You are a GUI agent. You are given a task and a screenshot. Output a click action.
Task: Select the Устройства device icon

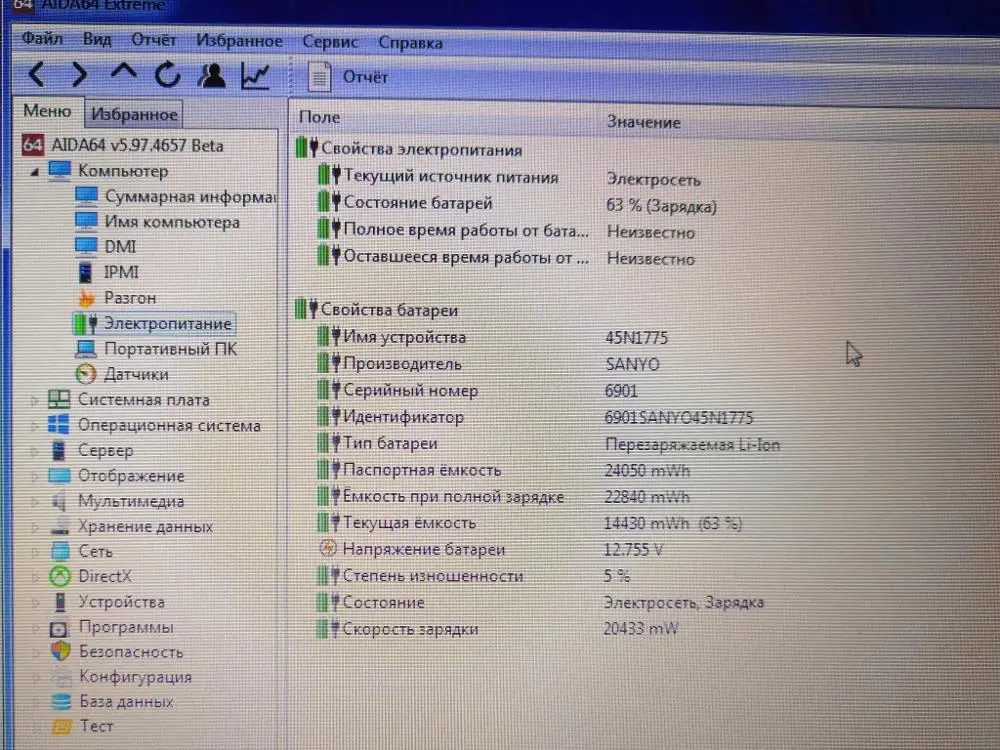(x=60, y=602)
